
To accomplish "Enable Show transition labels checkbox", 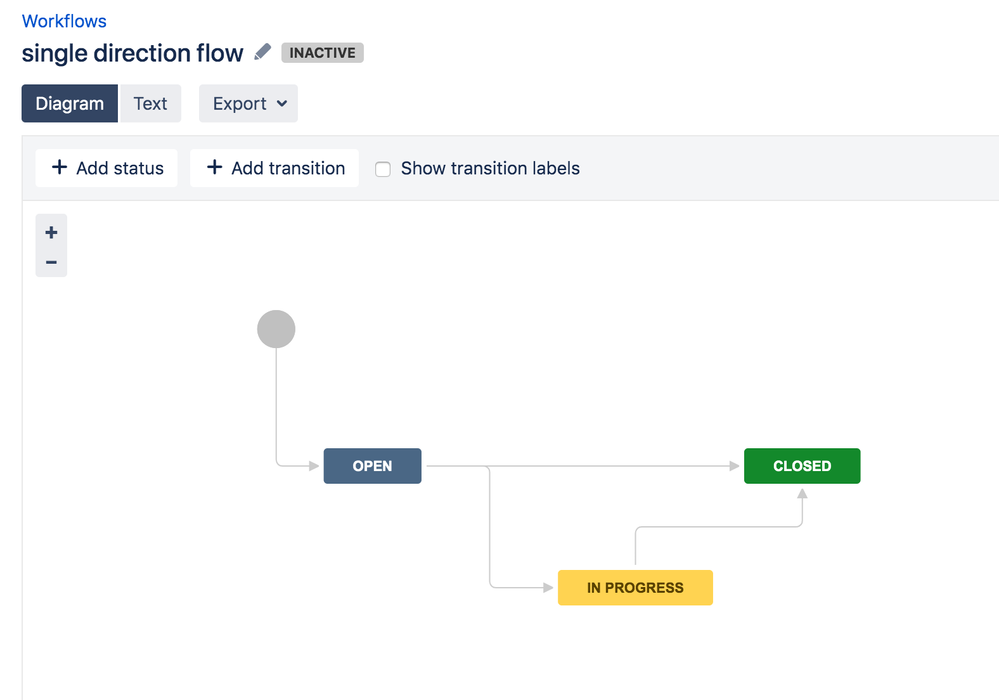I will [x=383, y=169].
